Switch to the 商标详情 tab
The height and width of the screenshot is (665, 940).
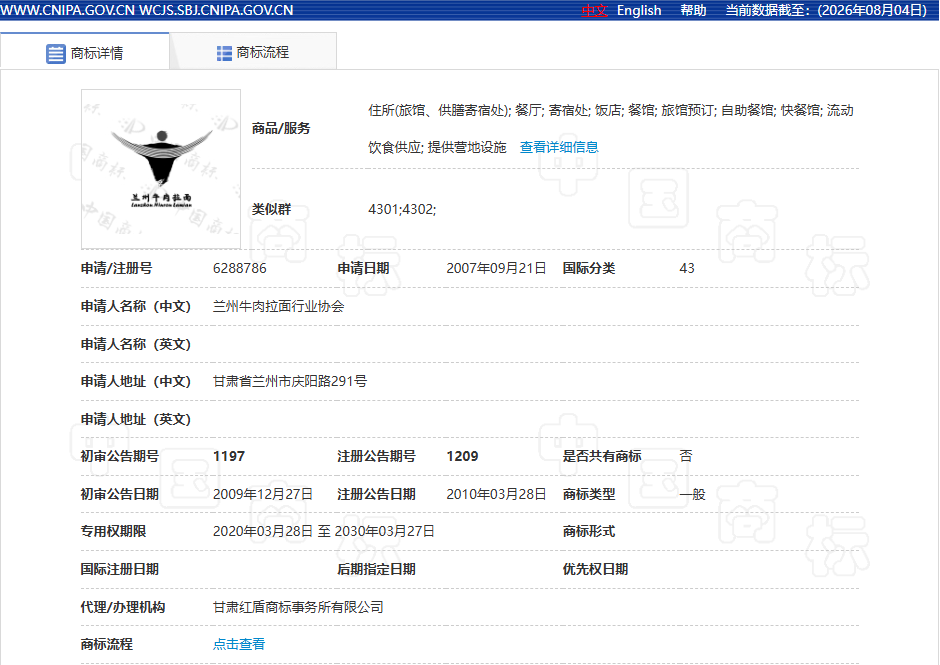(85, 52)
